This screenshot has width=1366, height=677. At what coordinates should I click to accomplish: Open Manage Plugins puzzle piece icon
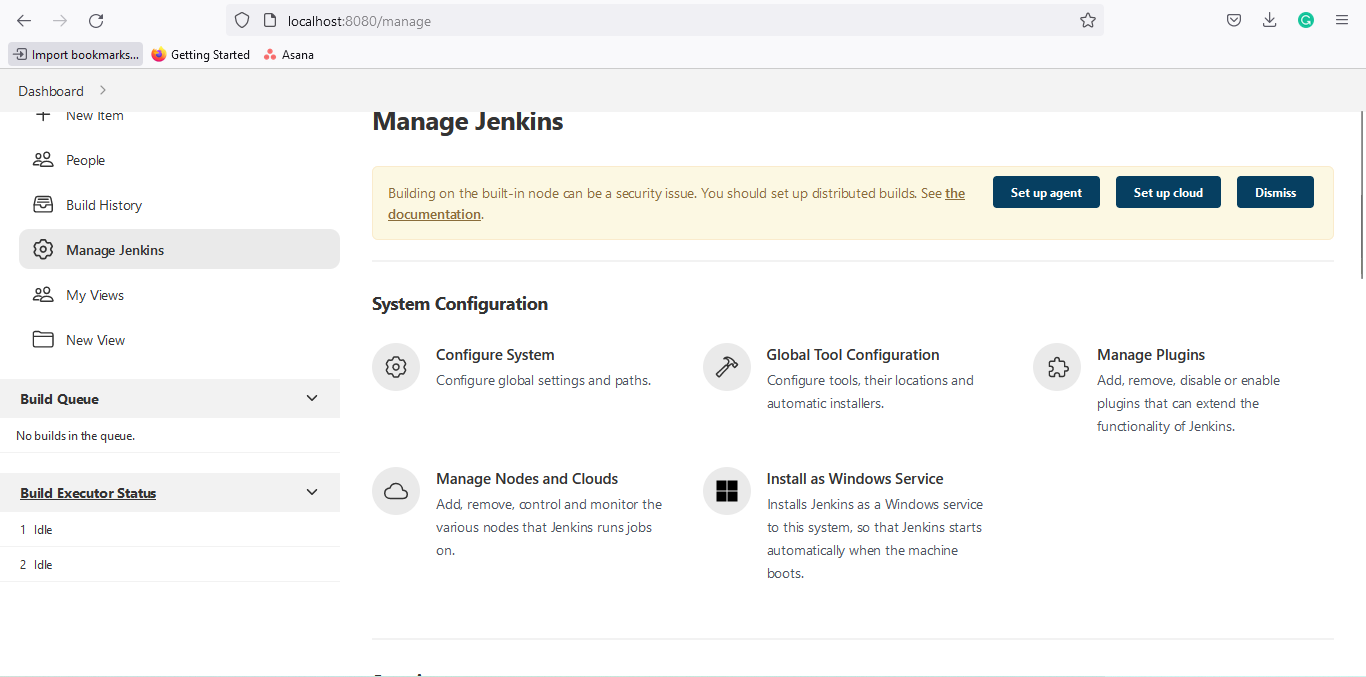pos(1057,367)
